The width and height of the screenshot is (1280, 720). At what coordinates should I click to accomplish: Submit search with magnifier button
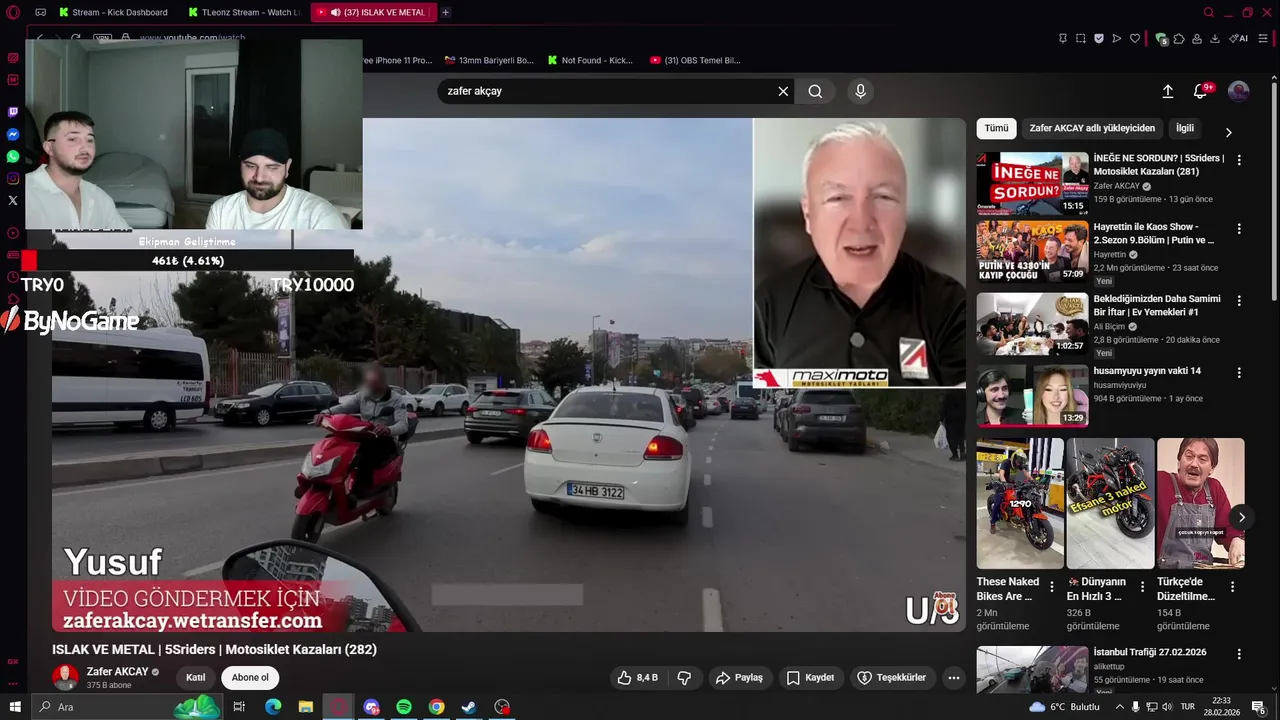pyautogui.click(x=815, y=91)
